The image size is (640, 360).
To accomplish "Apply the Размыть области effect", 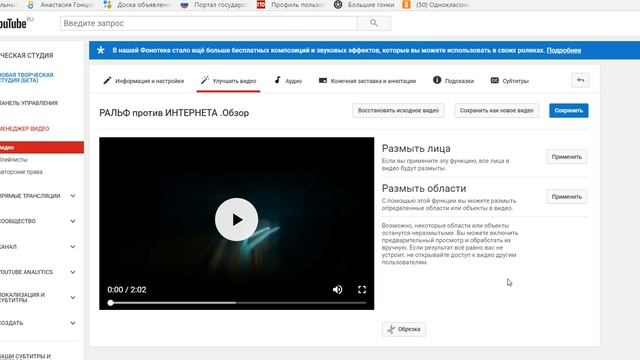I will 567,197.
